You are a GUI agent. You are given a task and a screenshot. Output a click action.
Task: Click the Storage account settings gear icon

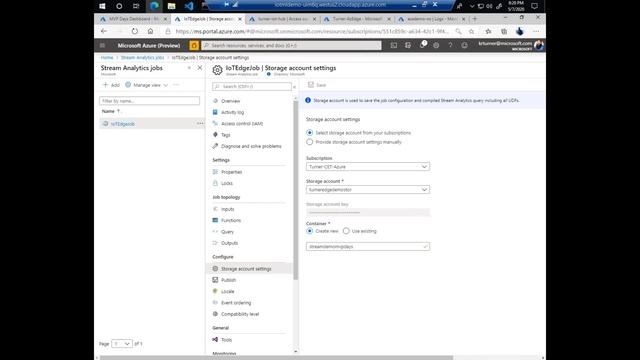215,269
